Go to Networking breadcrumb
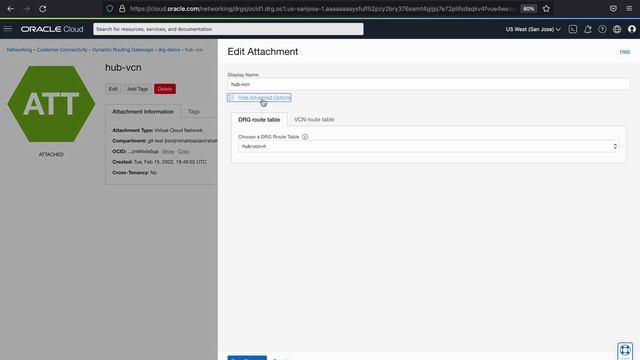640x360 pixels. click(19, 50)
